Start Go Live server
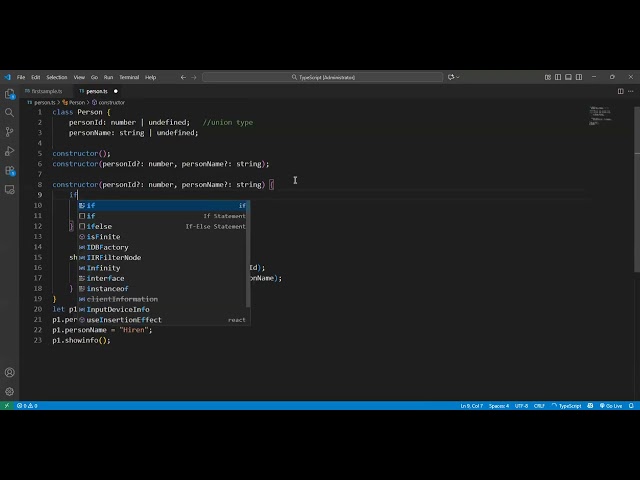This screenshot has height=480, width=640. [x=611, y=406]
